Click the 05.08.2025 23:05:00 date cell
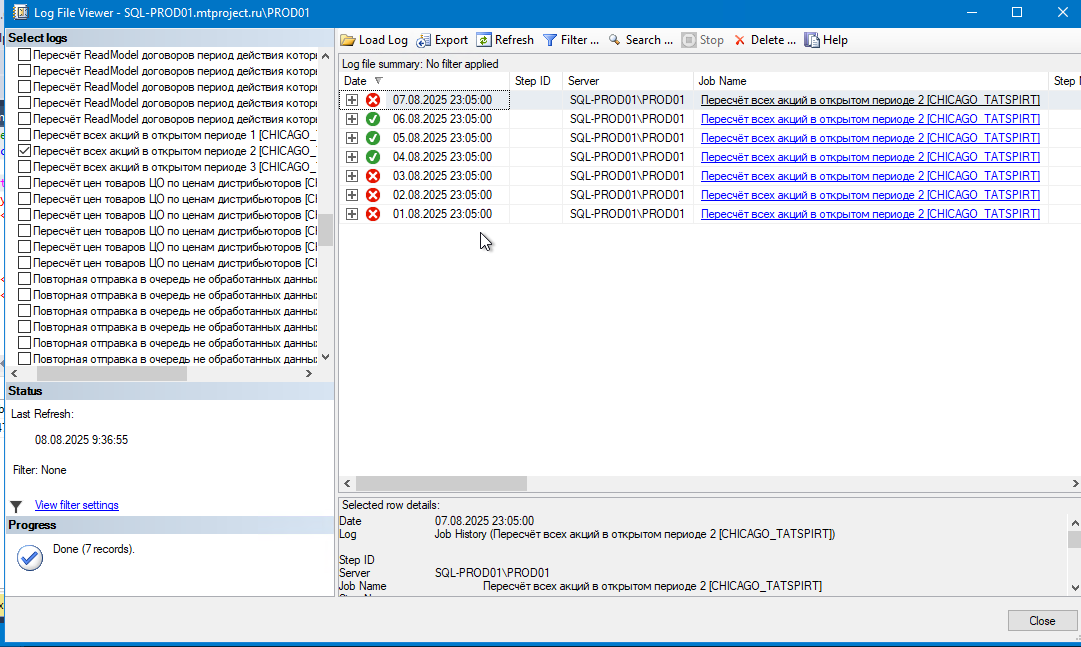 443,138
